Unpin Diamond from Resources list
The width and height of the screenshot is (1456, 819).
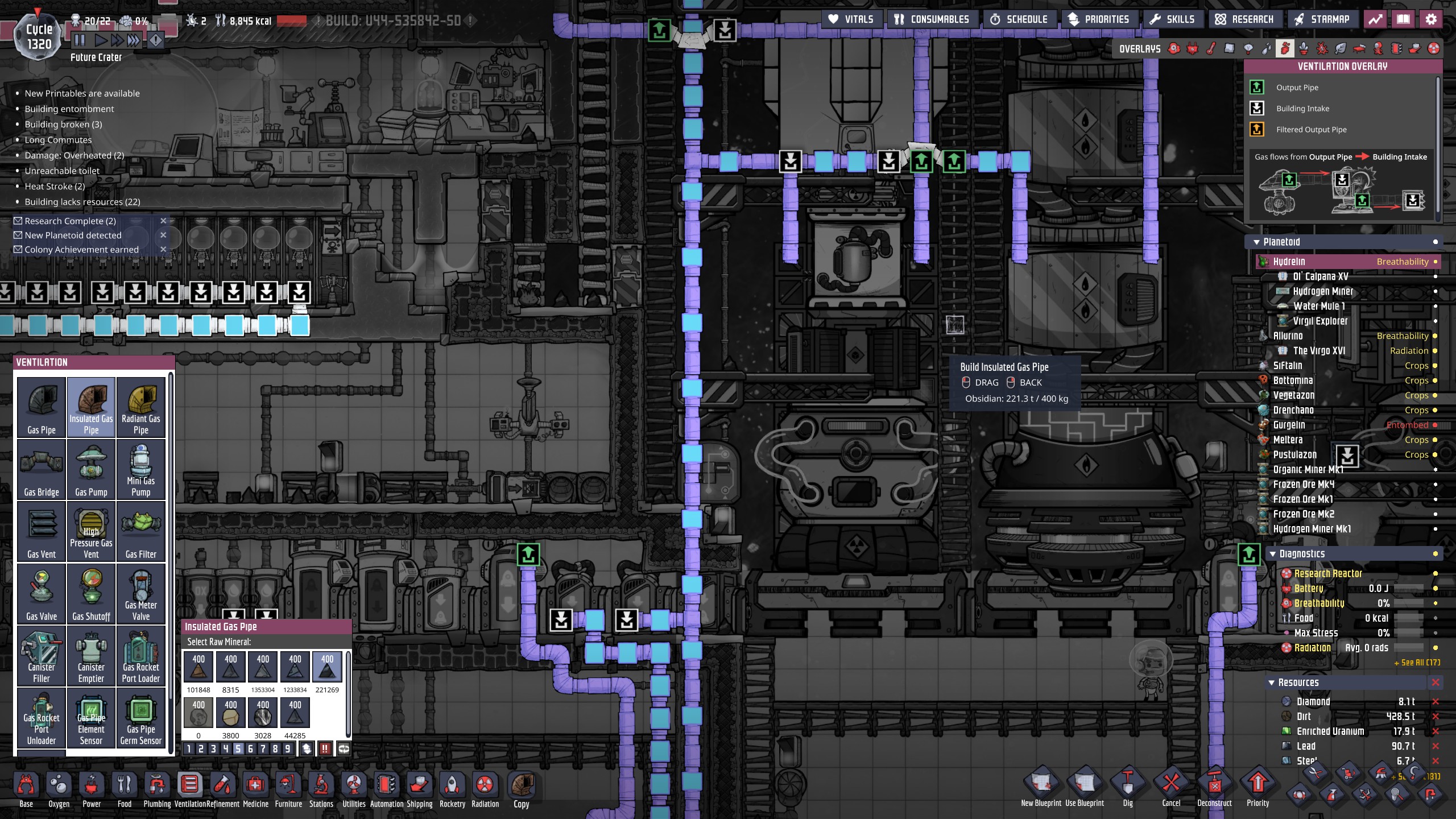[x=1435, y=701]
